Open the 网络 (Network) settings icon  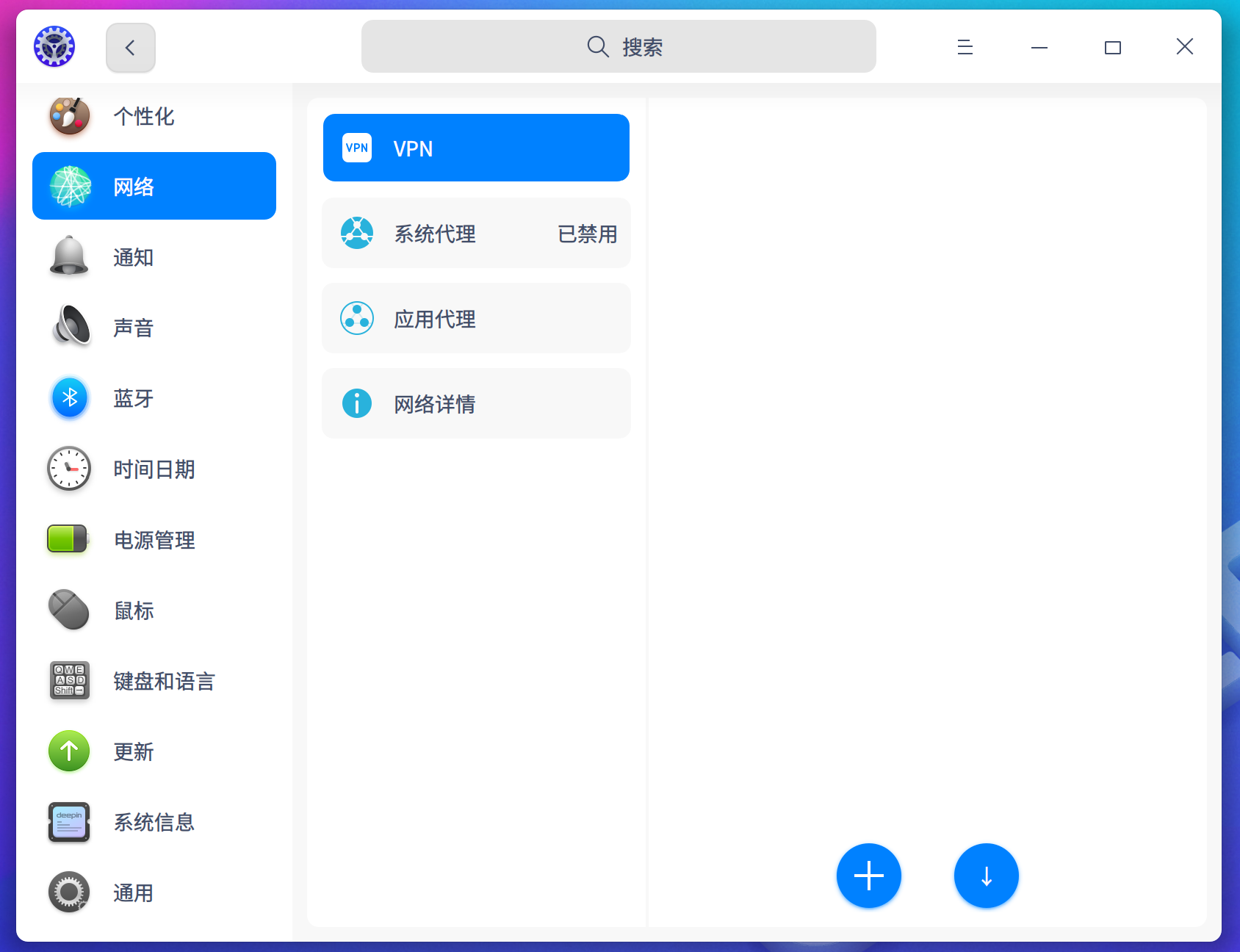pos(68,186)
